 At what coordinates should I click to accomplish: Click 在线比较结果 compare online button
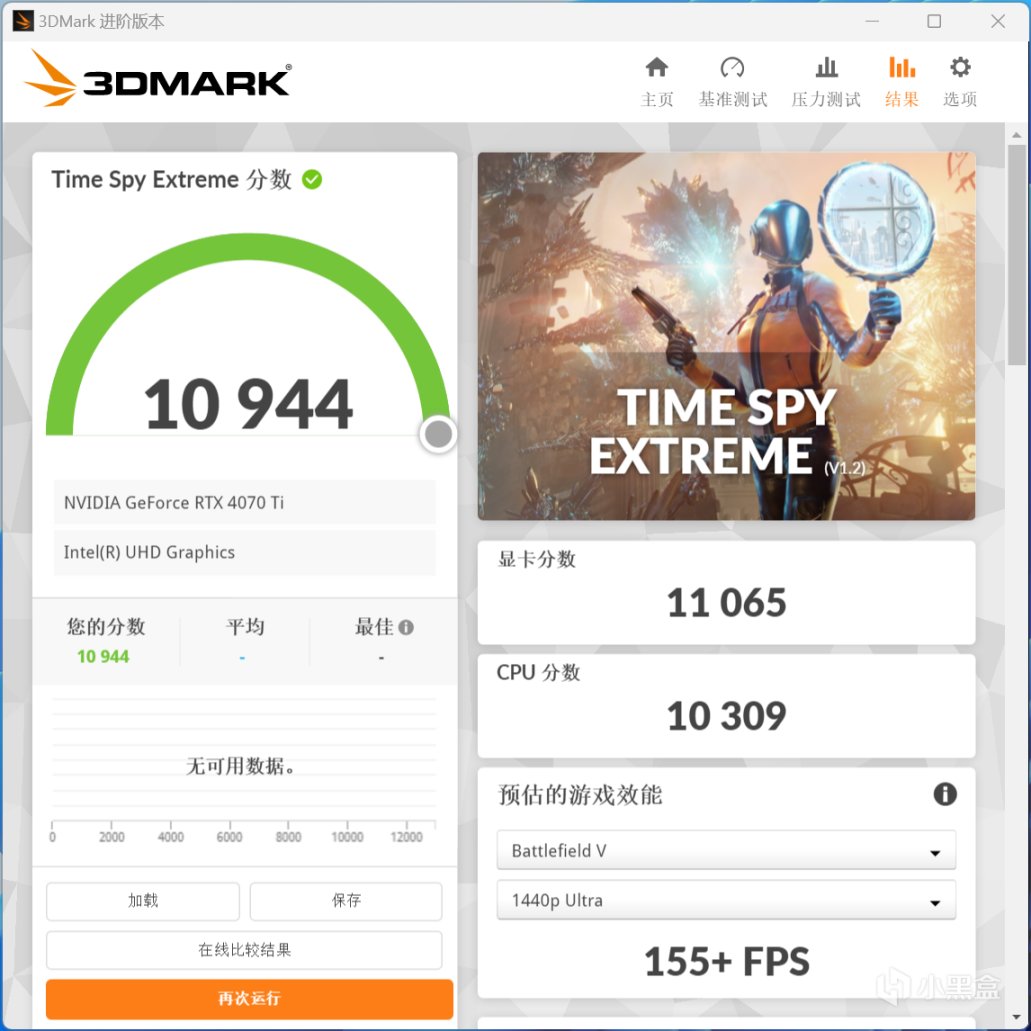click(x=244, y=949)
